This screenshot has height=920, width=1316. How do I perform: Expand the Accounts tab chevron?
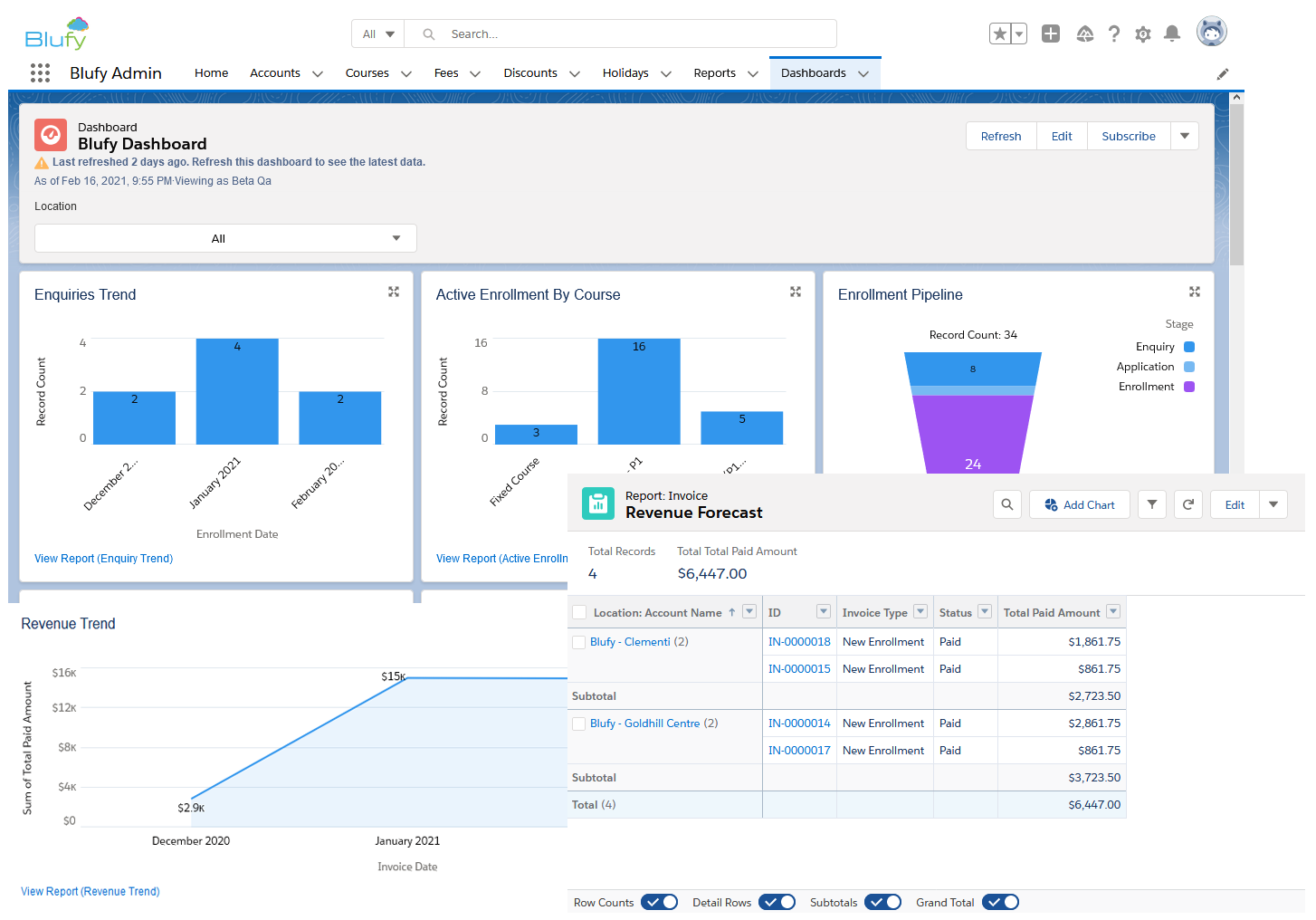(x=318, y=74)
